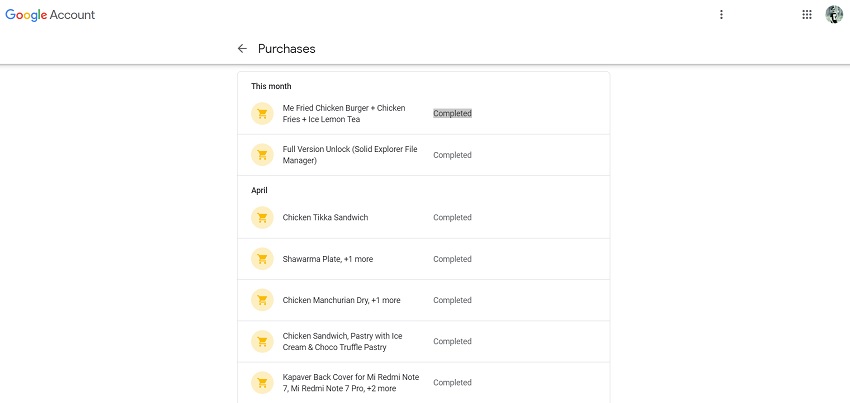Open Shawarma Plate, +1 more purchase

(x=328, y=259)
